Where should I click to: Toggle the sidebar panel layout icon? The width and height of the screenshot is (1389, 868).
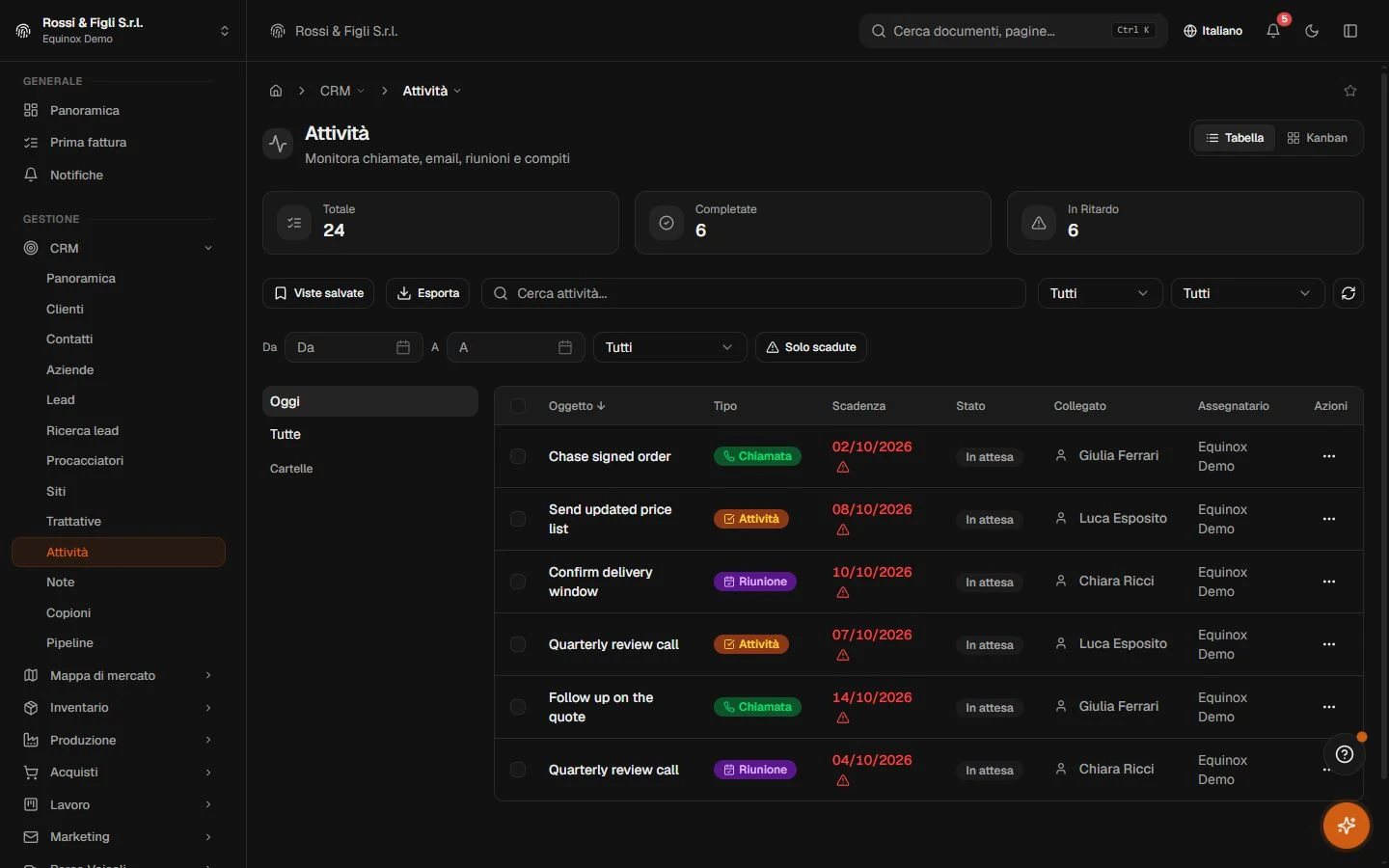click(x=1350, y=31)
